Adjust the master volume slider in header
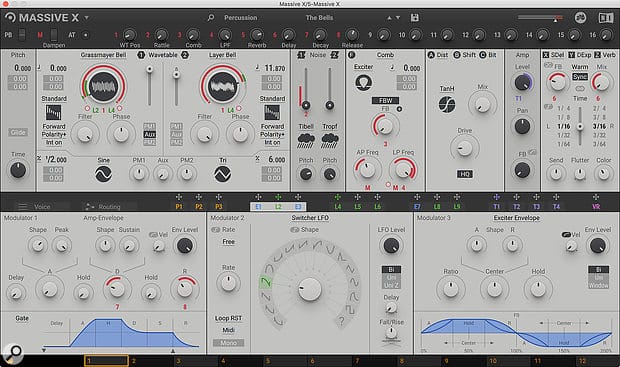Screen dimensions: 620x367 tap(540, 18)
